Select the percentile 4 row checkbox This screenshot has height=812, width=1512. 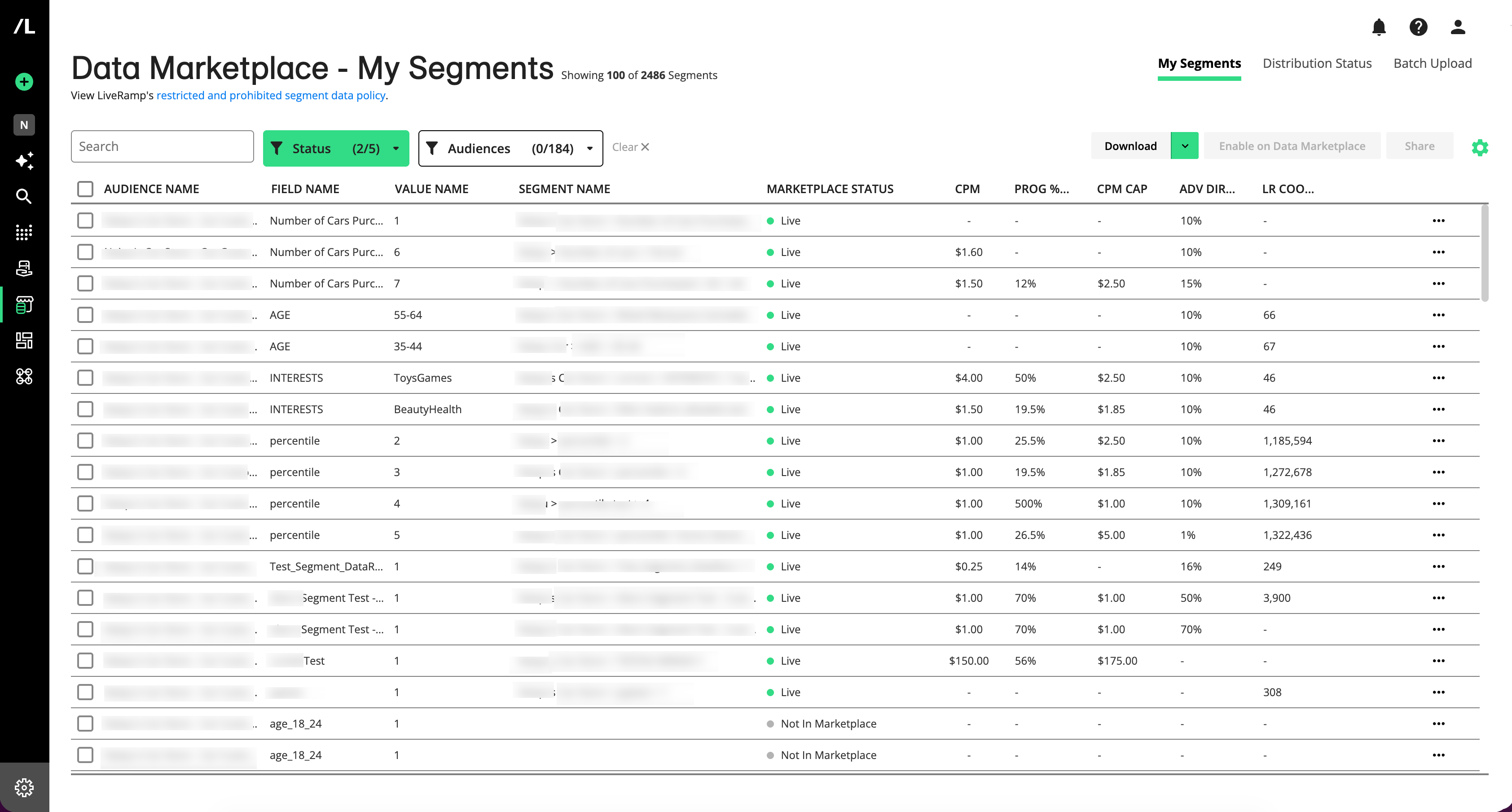pyautogui.click(x=85, y=503)
